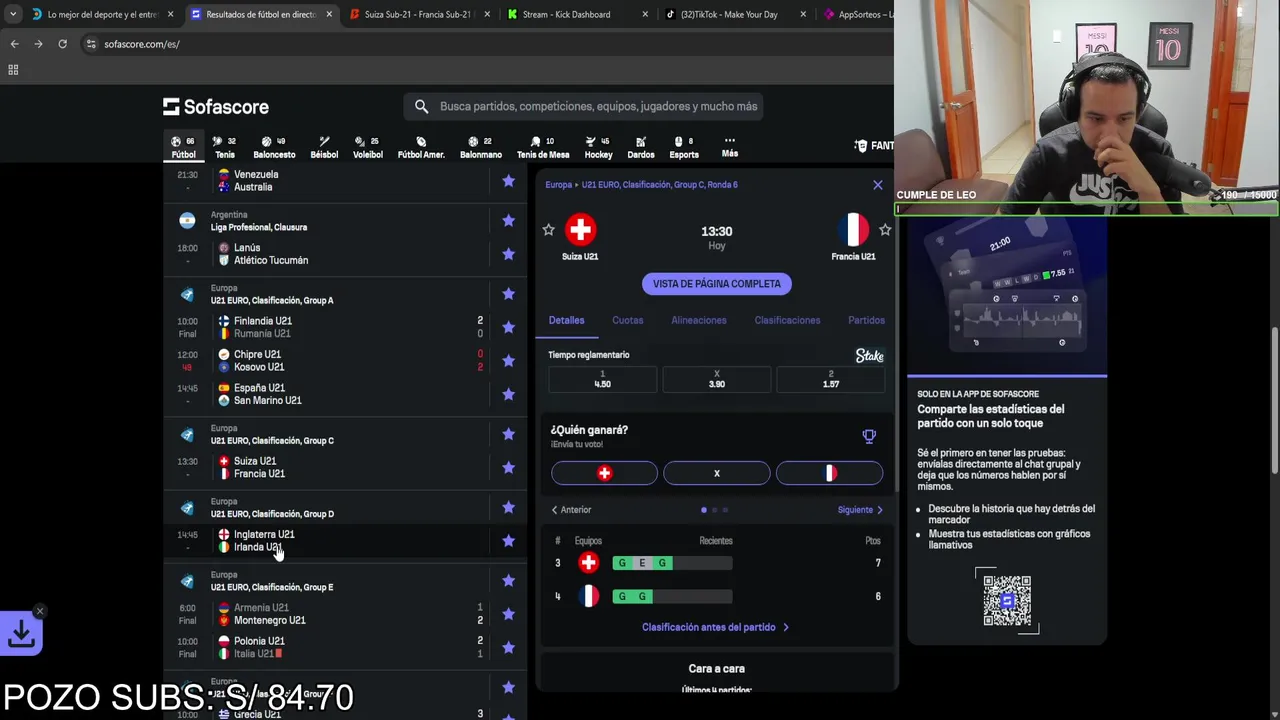
Task: Click the search magnifier icon
Action: coord(421,106)
